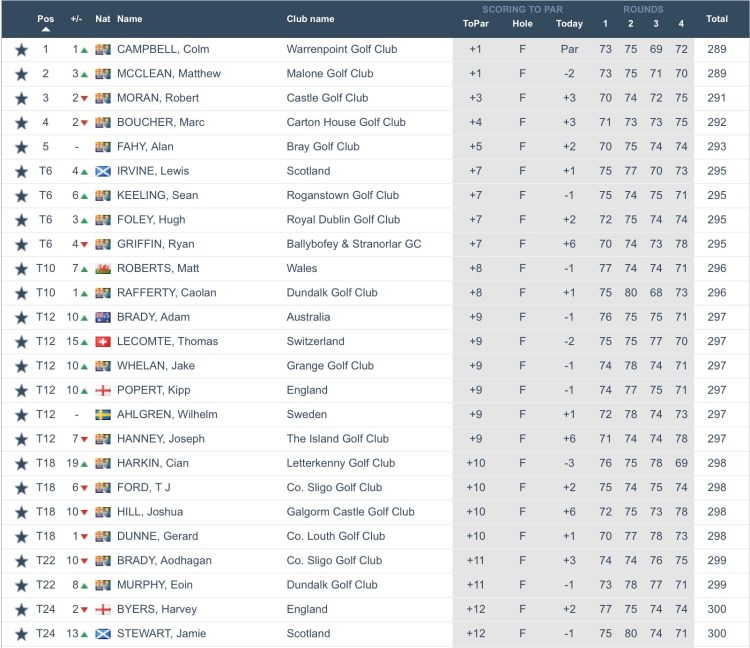750x648 pixels.
Task: Click the Scotland flag for IRVINE, Lewis
Action: [102, 171]
